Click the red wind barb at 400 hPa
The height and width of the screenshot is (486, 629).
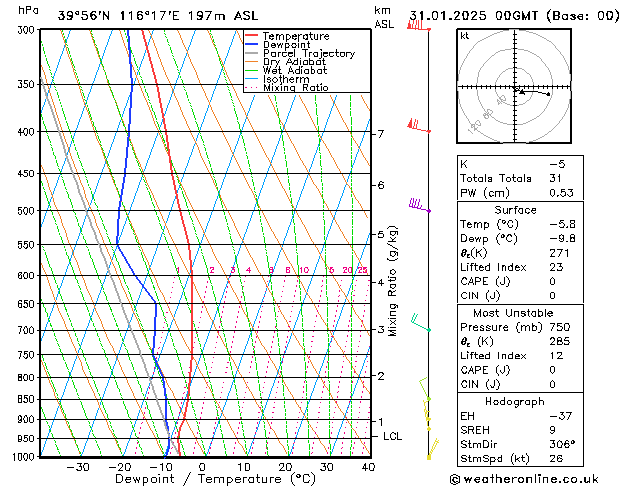[419, 126]
